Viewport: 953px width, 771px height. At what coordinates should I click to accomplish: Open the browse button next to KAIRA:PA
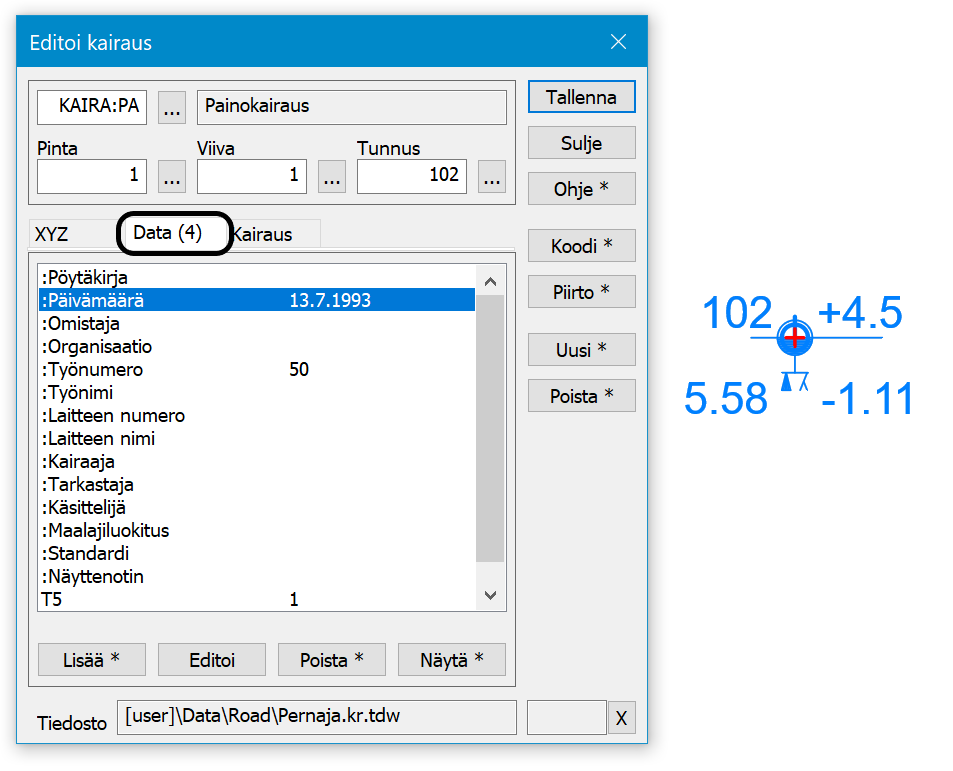point(172,109)
